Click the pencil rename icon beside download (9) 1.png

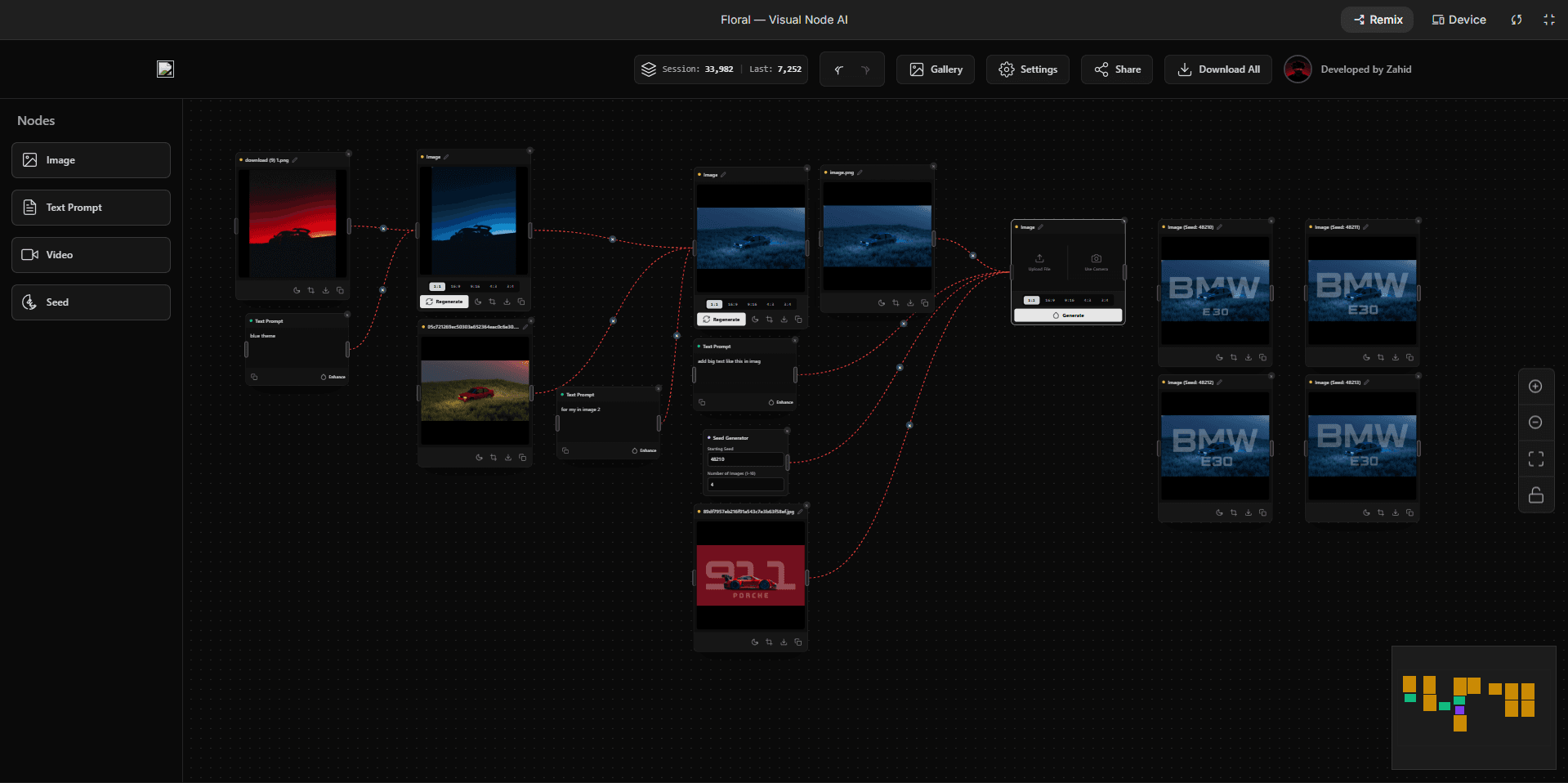(295, 160)
